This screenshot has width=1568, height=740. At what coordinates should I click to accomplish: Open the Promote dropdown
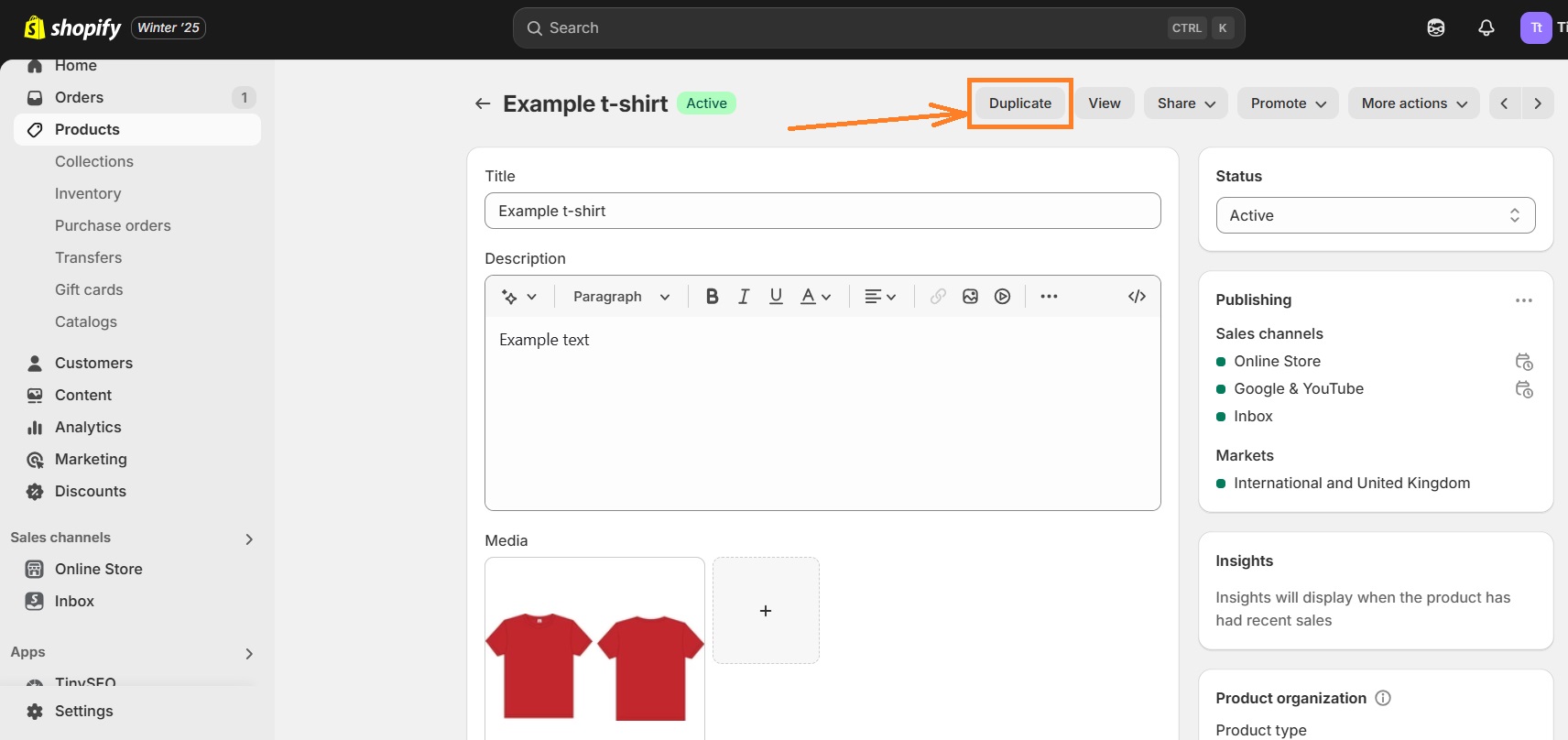1288,103
